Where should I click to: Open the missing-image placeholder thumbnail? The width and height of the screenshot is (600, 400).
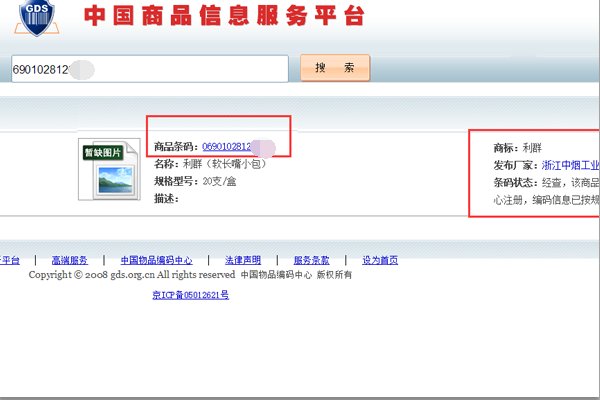pyautogui.click(x=109, y=169)
